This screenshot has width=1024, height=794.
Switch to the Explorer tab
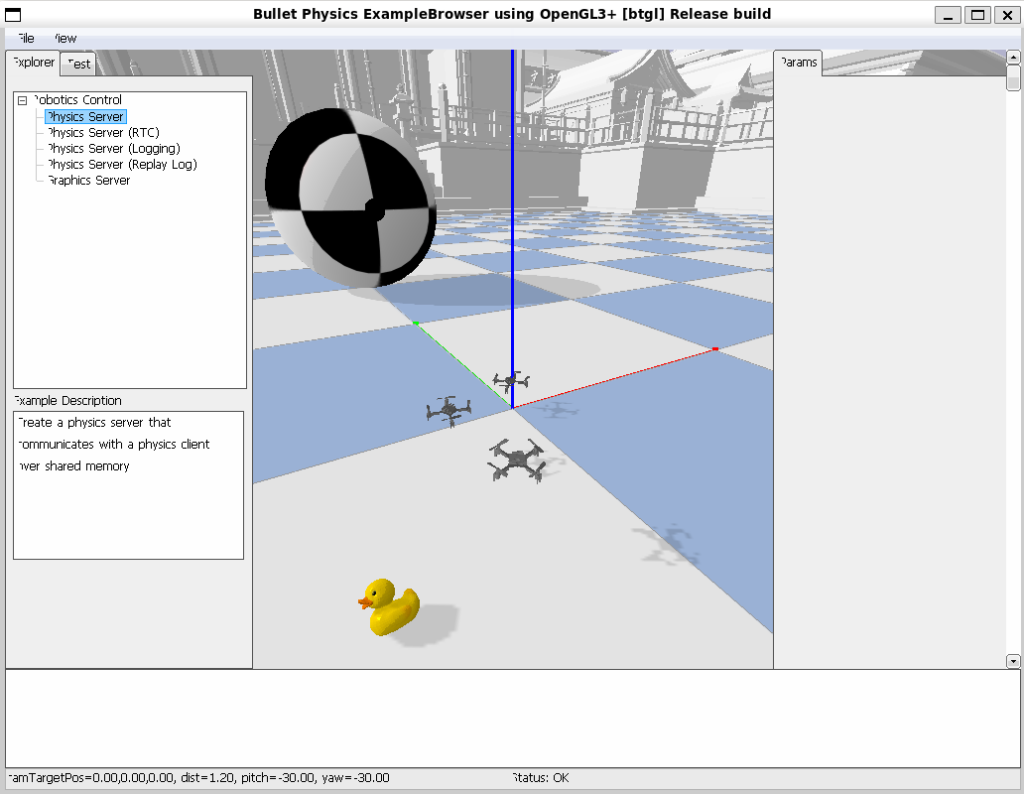point(33,62)
